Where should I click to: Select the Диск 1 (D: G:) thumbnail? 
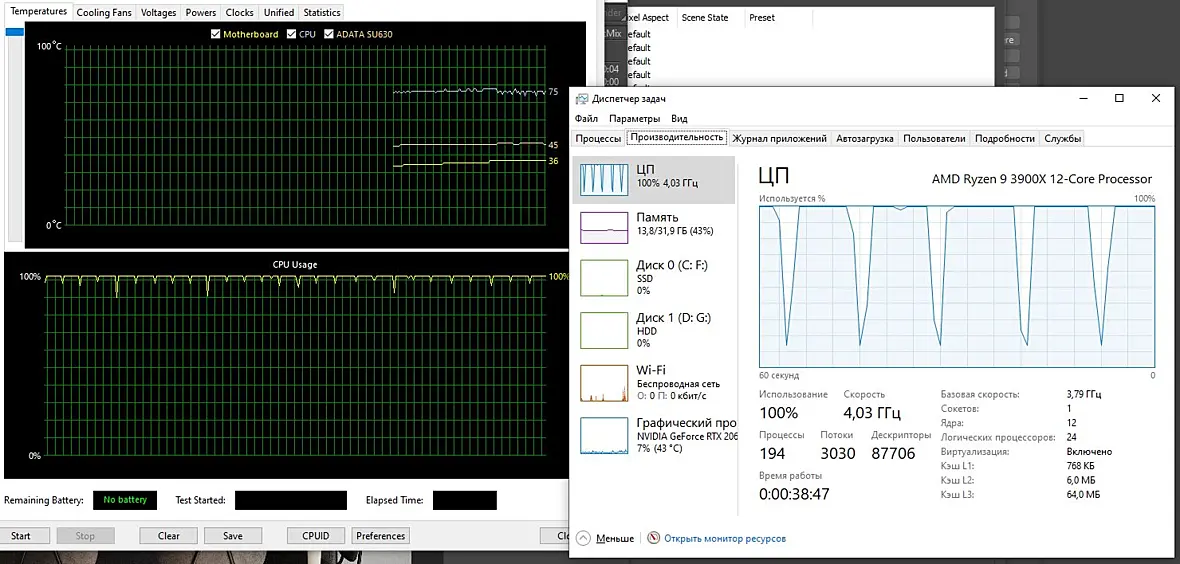(604, 330)
